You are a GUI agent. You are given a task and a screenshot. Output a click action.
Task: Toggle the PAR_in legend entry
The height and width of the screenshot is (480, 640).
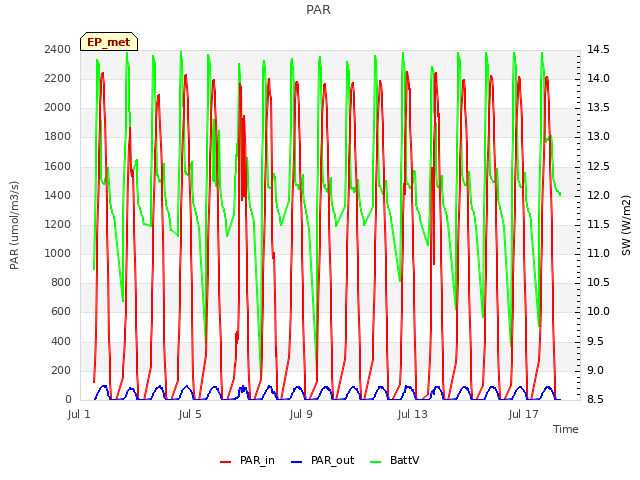click(247, 460)
